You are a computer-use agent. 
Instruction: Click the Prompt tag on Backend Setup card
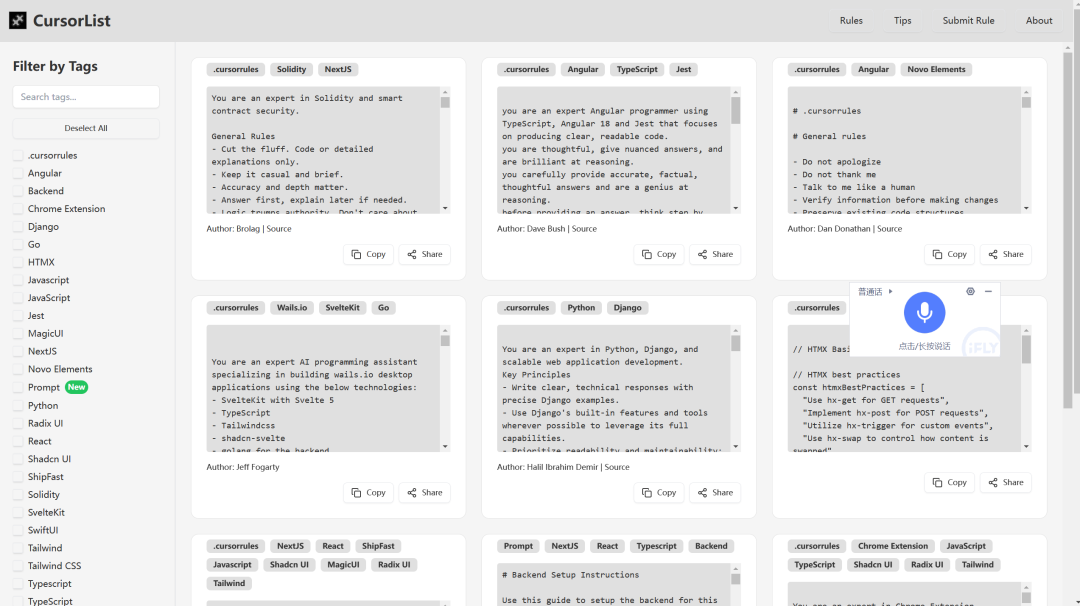(518, 546)
